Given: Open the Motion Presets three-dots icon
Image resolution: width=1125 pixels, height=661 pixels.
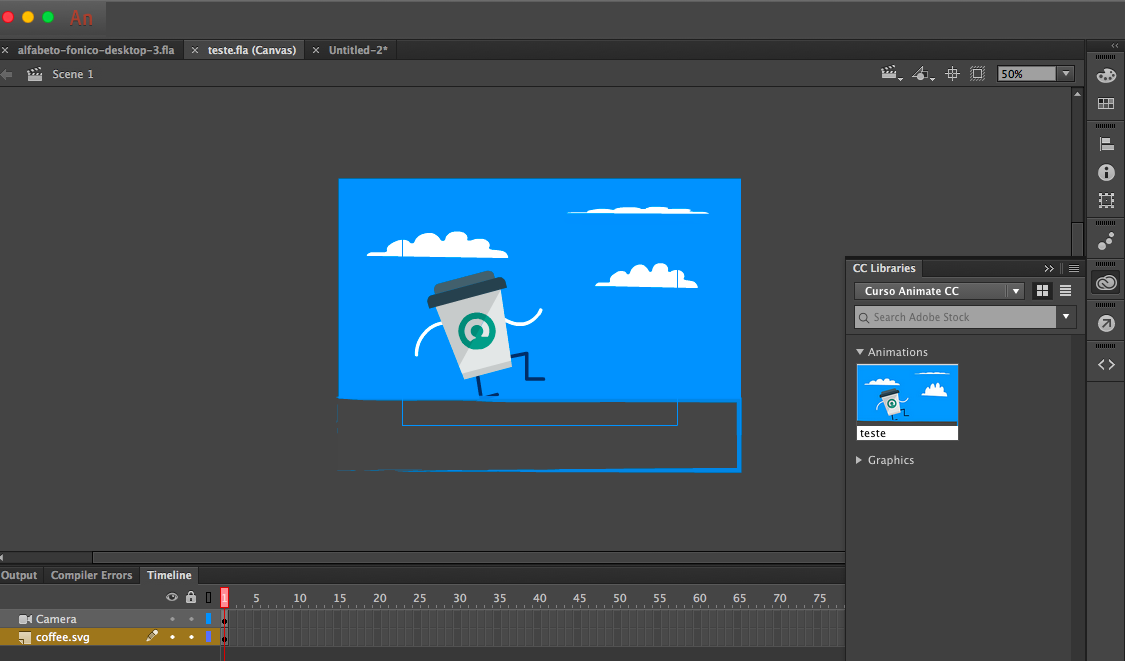Looking at the screenshot, I should [1106, 241].
